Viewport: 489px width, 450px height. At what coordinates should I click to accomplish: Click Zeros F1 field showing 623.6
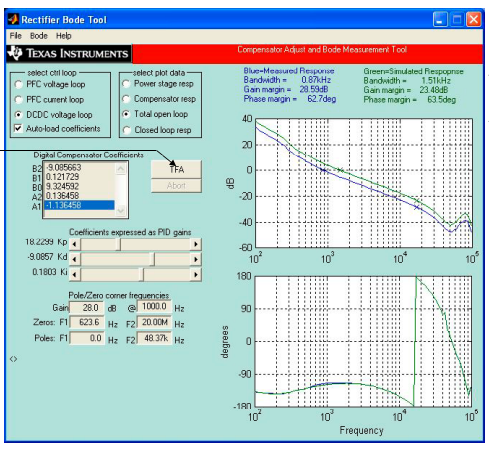87,322
